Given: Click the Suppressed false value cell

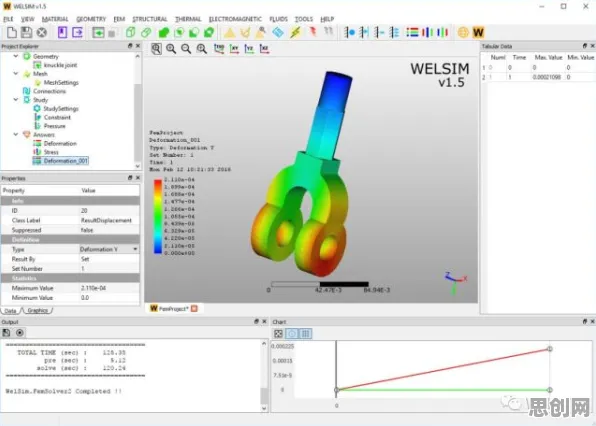Looking at the screenshot, I should point(109,230).
